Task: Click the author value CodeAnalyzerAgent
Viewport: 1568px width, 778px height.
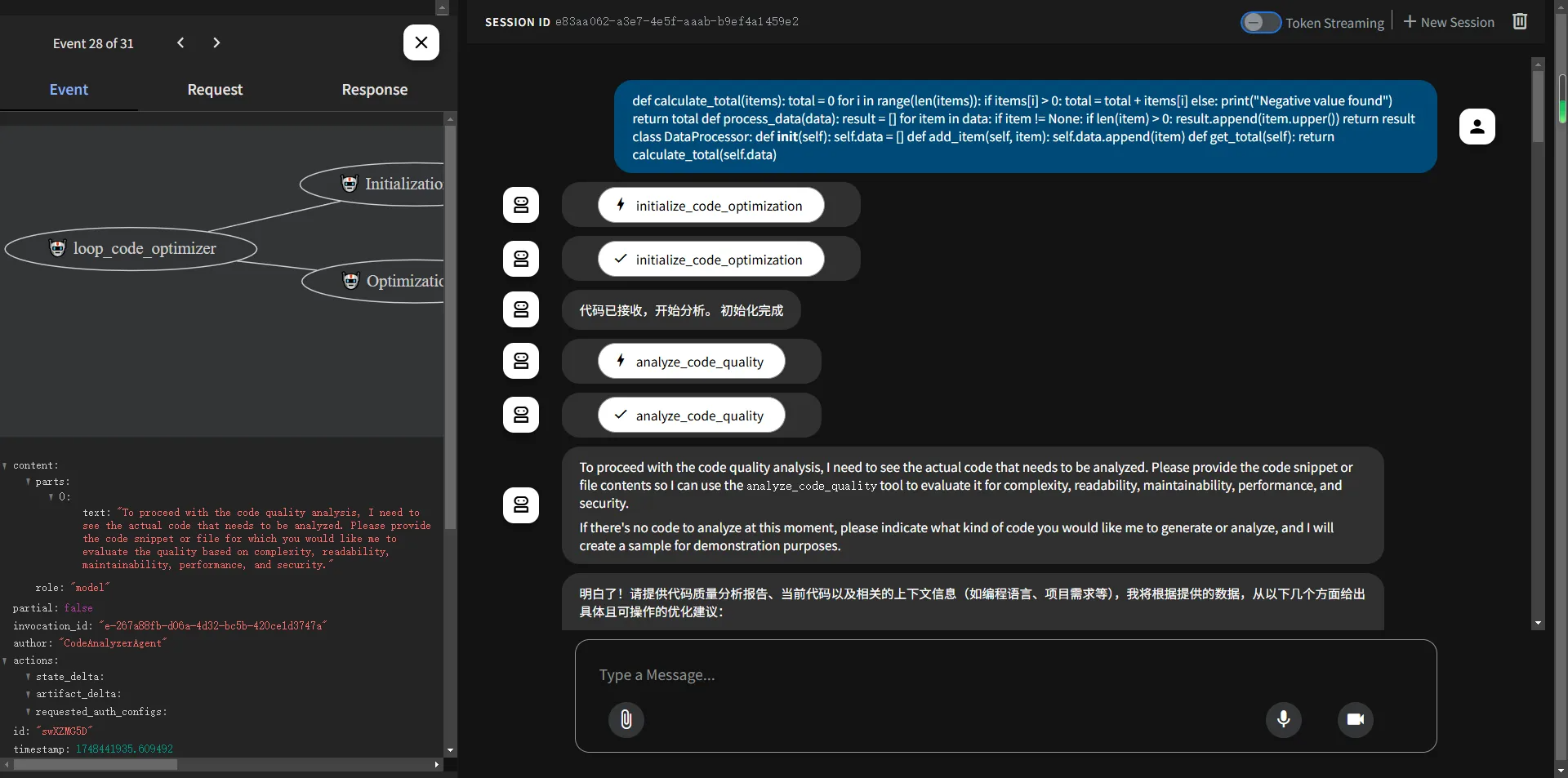Action: (113, 643)
